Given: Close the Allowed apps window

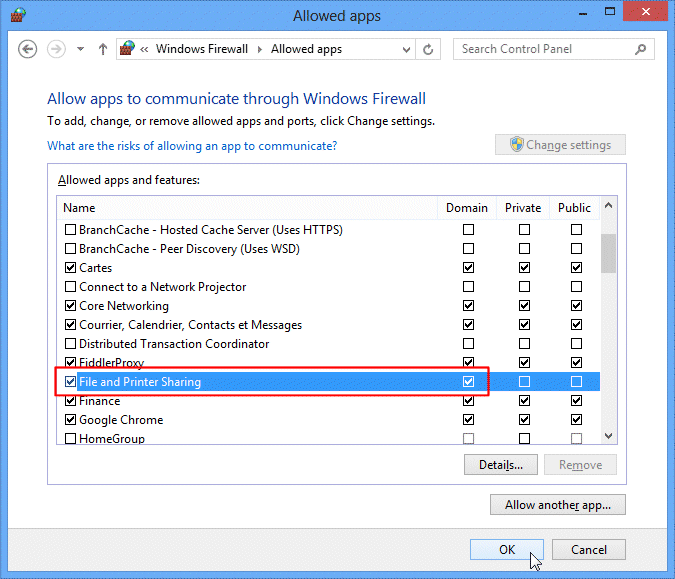Looking at the screenshot, I should 646,12.
